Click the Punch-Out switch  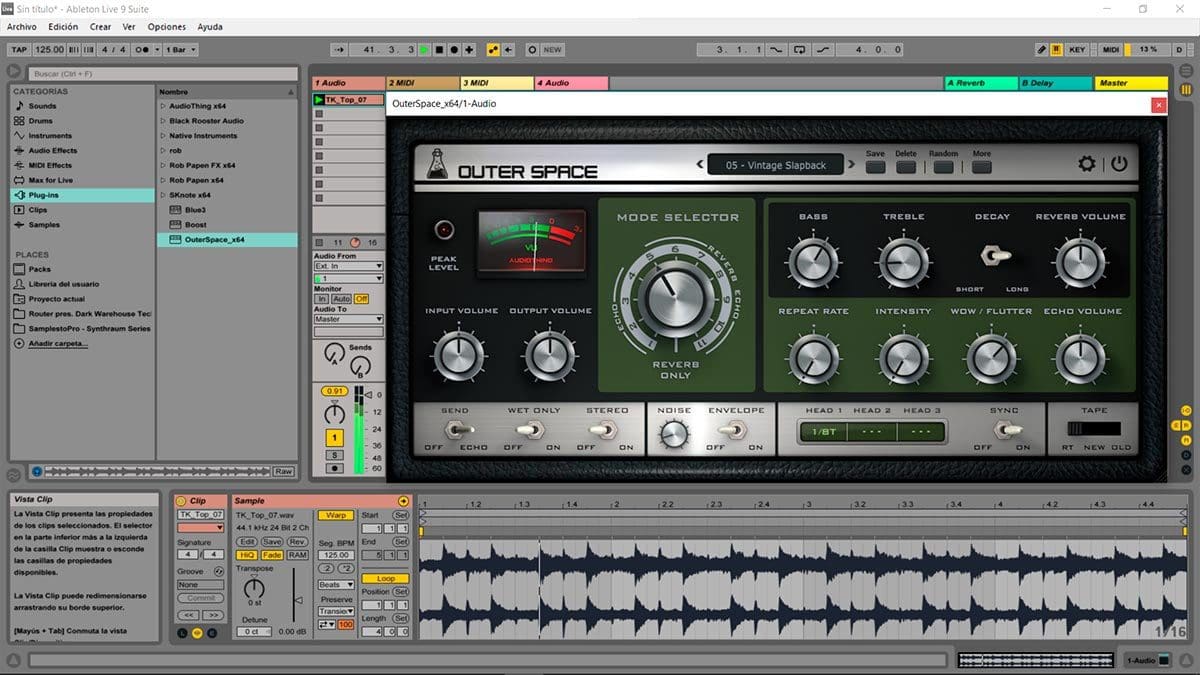(823, 49)
